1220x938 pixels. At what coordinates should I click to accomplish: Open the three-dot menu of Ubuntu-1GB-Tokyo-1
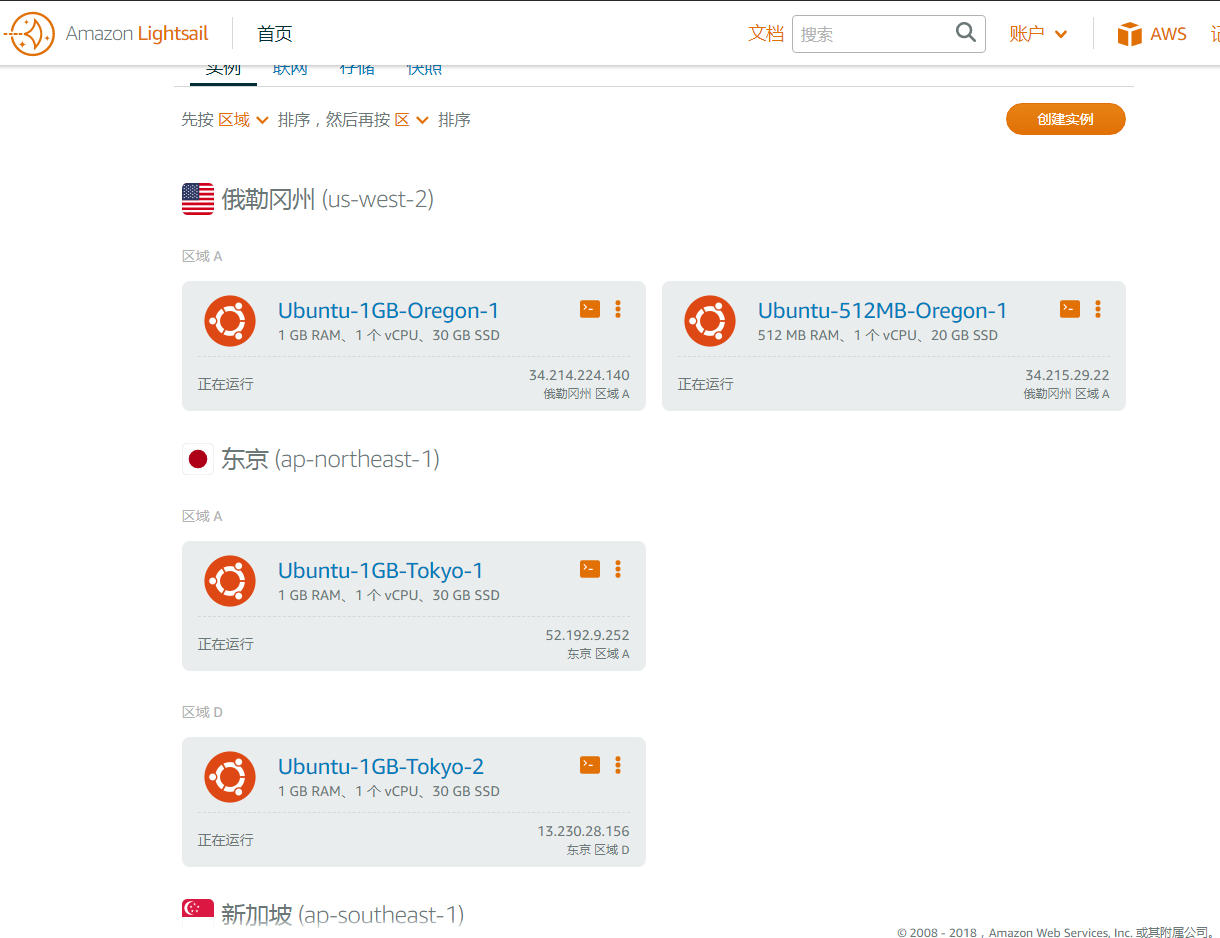[x=618, y=569]
